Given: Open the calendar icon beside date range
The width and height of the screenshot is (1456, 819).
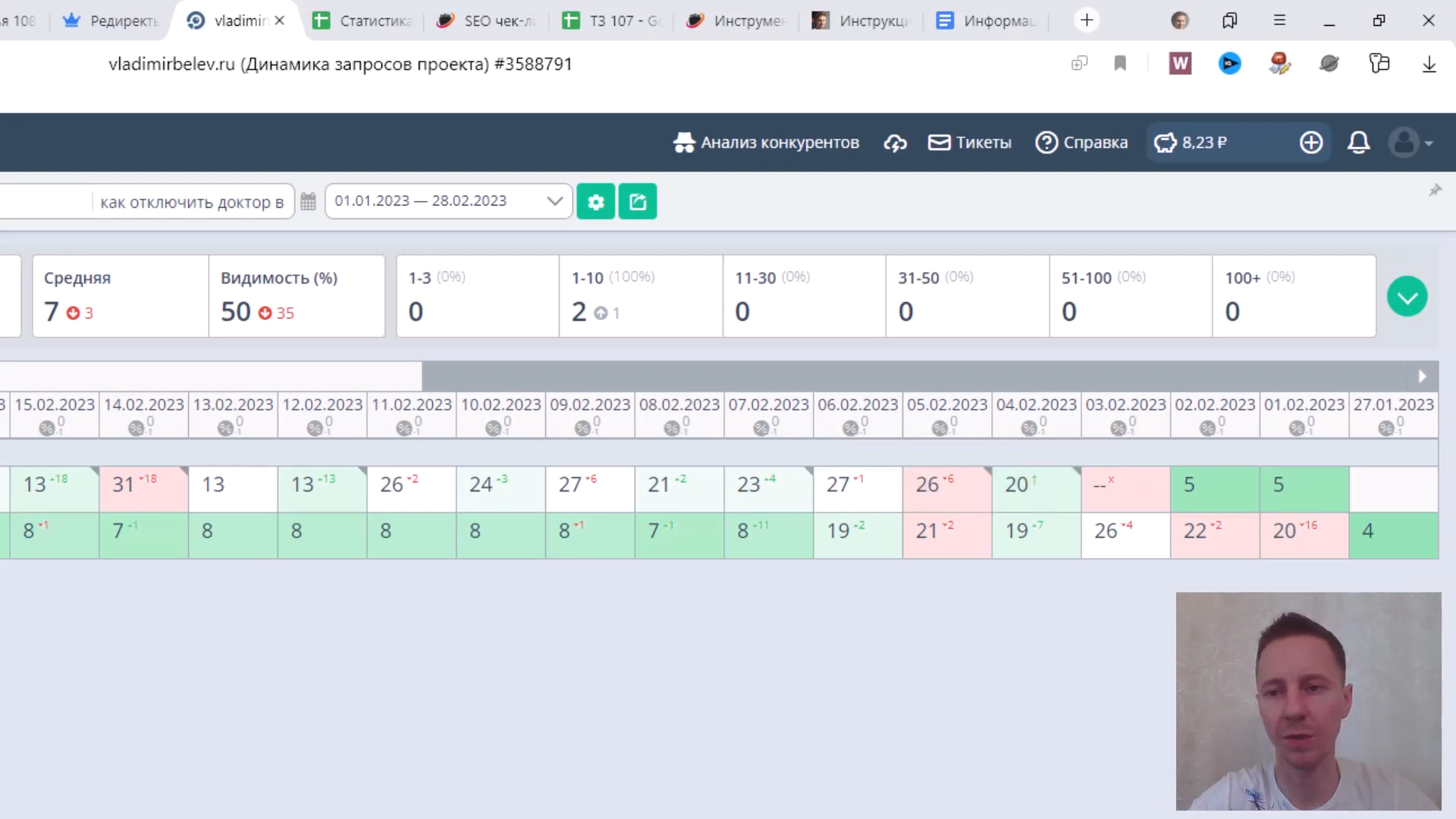Looking at the screenshot, I should pos(308,202).
